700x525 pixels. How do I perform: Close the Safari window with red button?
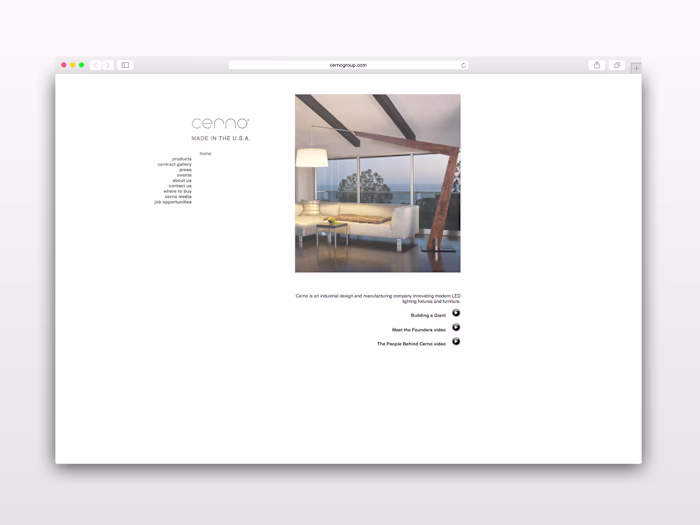pos(64,65)
